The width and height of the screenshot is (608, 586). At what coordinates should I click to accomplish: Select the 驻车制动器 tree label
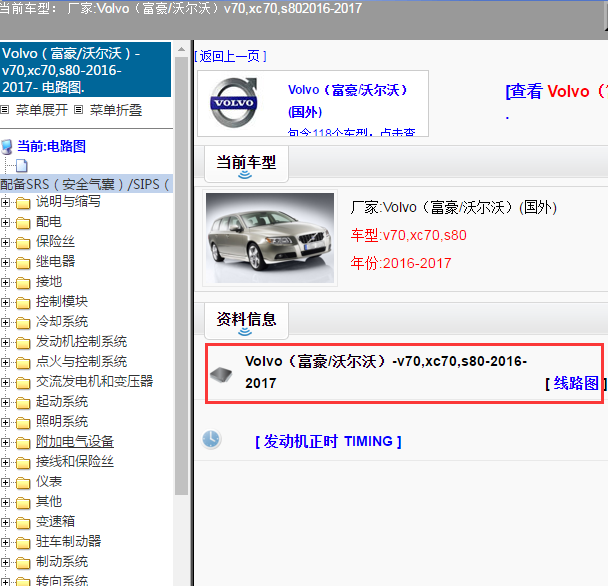click(x=69, y=541)
